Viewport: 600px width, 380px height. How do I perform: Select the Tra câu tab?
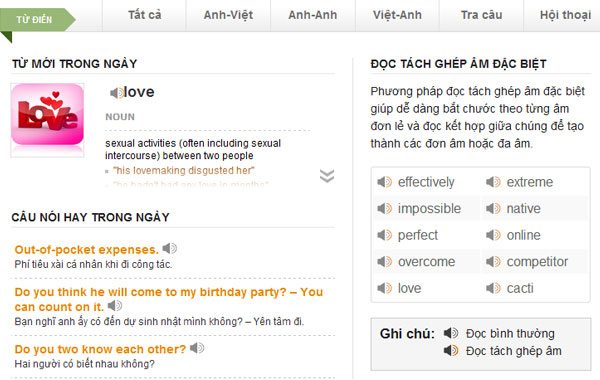[481, 15]
